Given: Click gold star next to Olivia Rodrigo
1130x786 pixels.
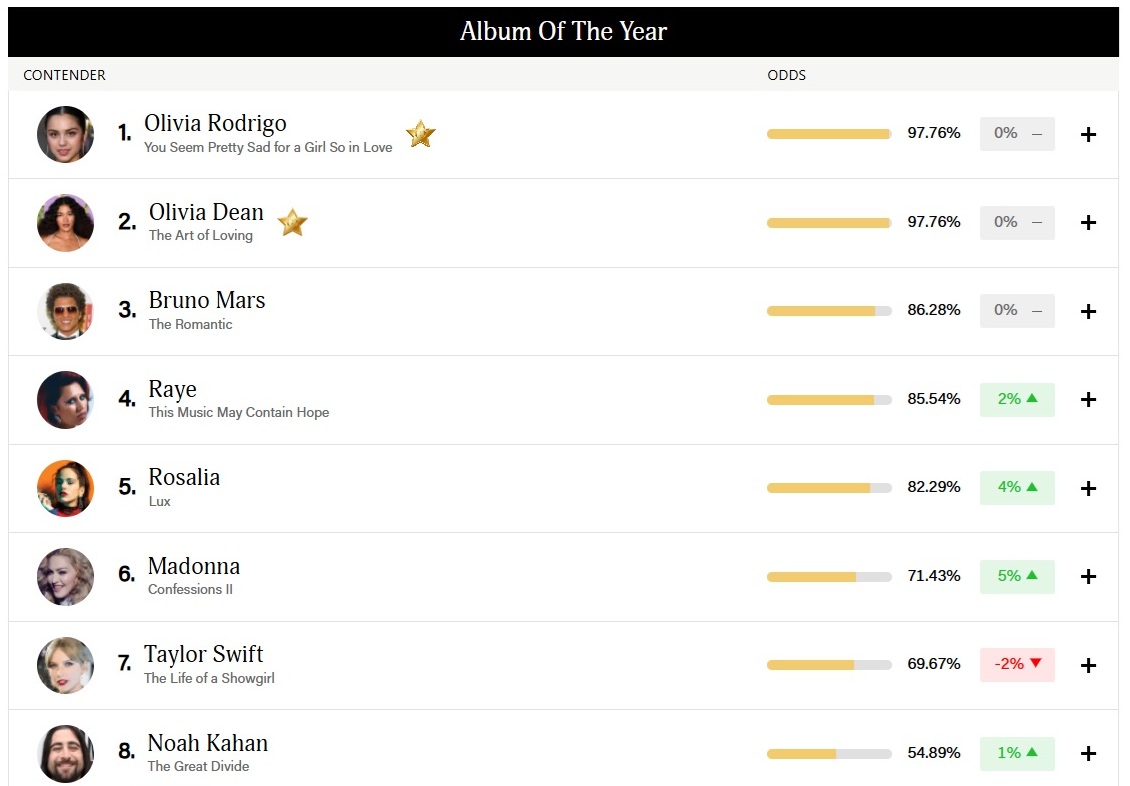Looking at the screenshot, I should coord(421,134).
